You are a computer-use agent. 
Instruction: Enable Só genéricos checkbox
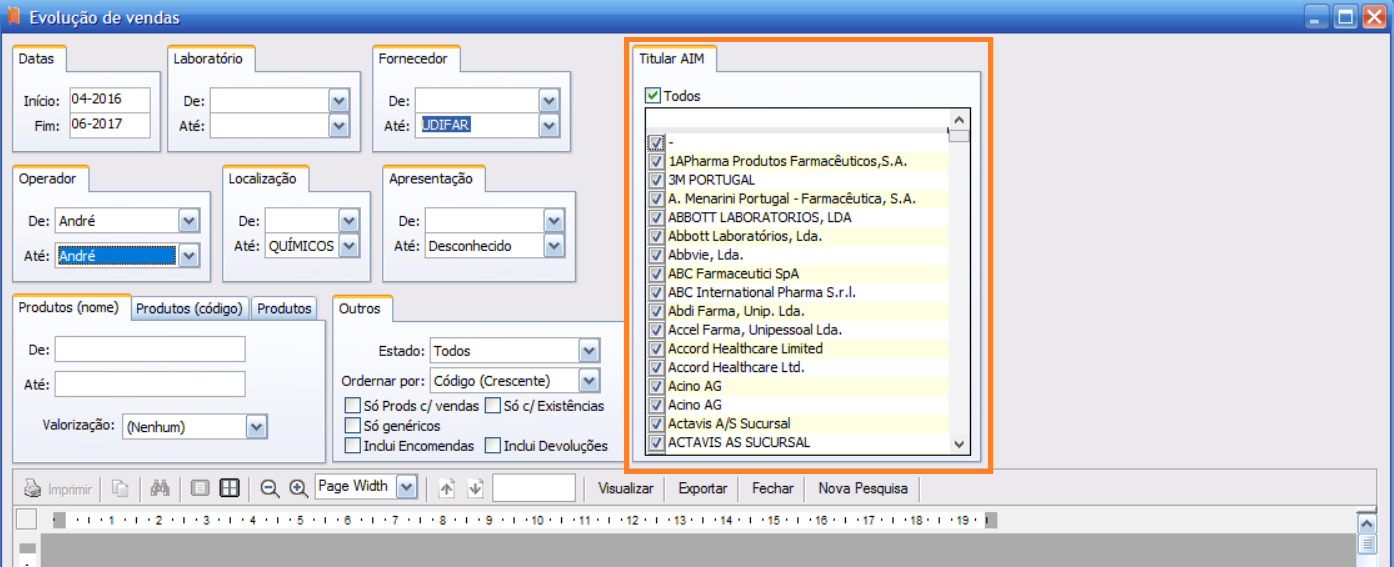pos(352,426)
